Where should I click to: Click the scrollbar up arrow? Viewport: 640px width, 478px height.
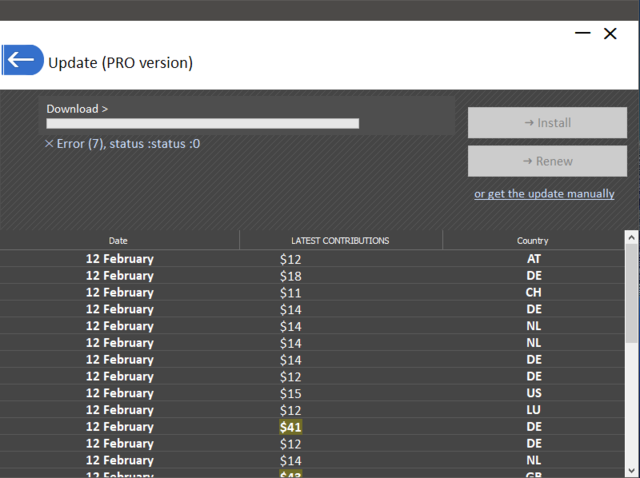[631, 237]
